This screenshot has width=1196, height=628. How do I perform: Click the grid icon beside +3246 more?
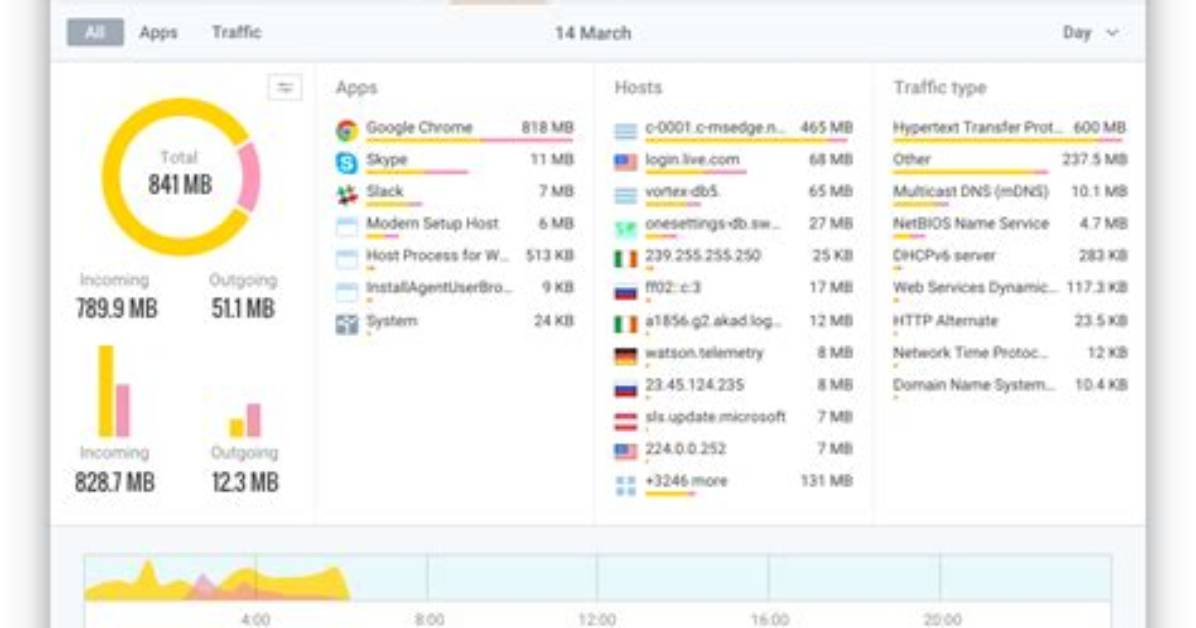(625, 485)
